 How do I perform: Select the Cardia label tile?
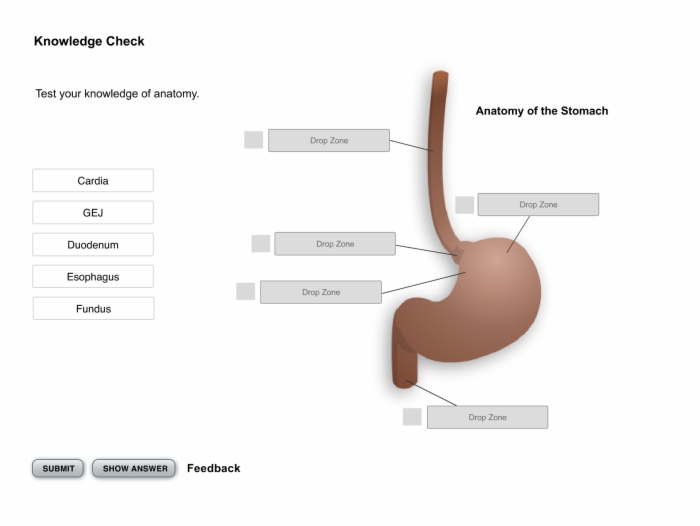click(93, 180)
